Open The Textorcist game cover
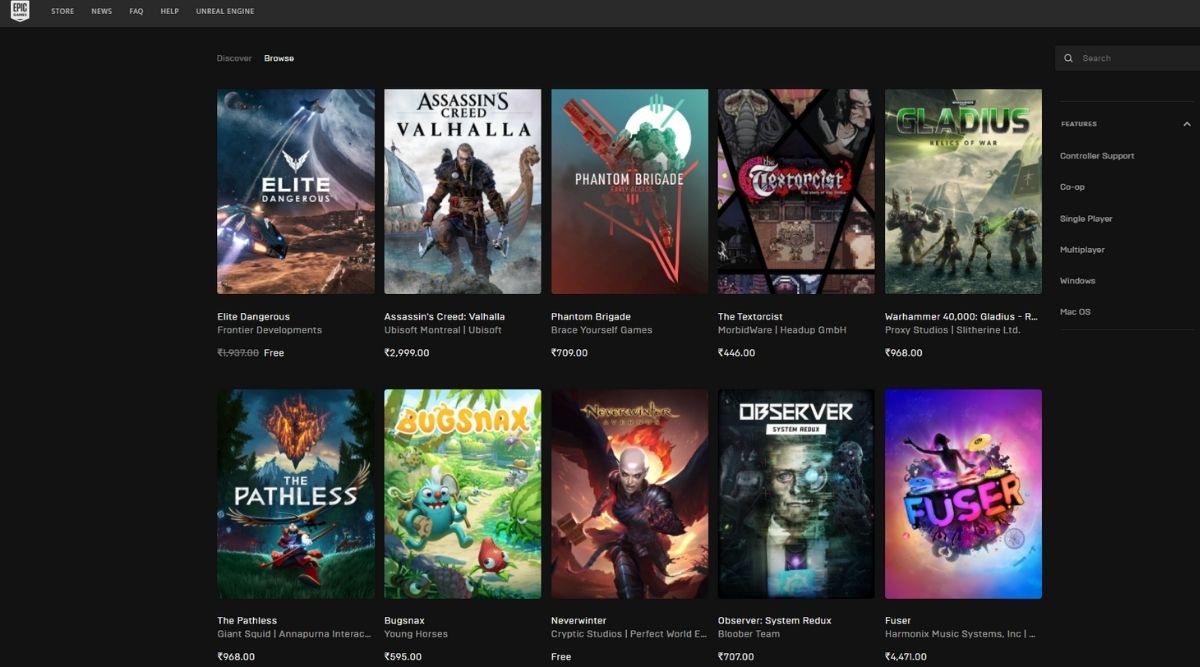Screen dimensions: 1200x667 click(x=796, y=191)
